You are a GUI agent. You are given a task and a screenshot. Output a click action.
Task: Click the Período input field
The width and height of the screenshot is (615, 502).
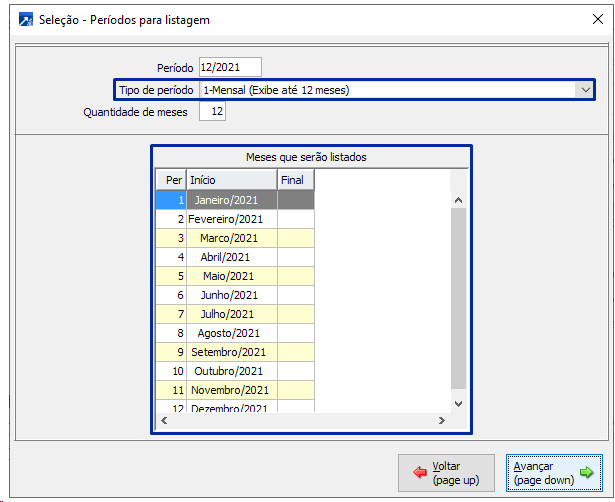pyautogui.click(x=230, y=67)
